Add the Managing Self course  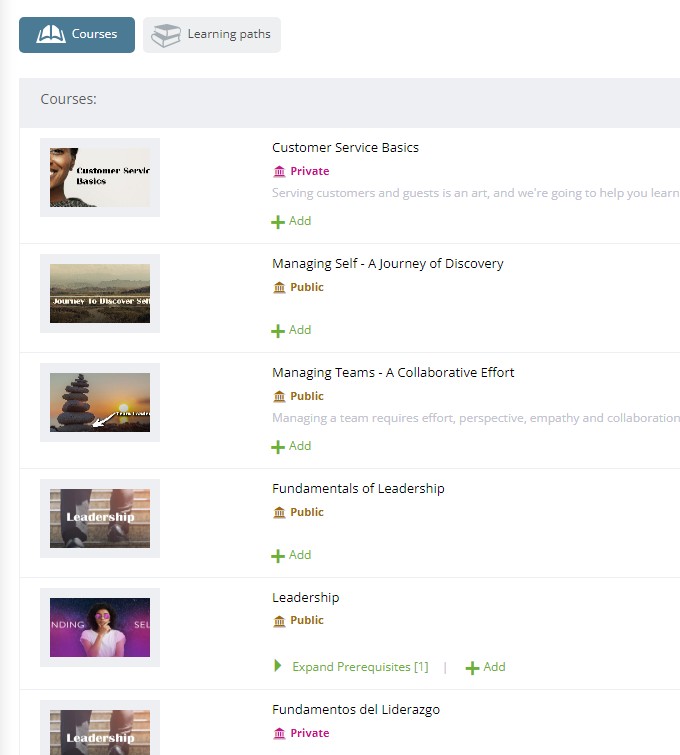(291, 330)
